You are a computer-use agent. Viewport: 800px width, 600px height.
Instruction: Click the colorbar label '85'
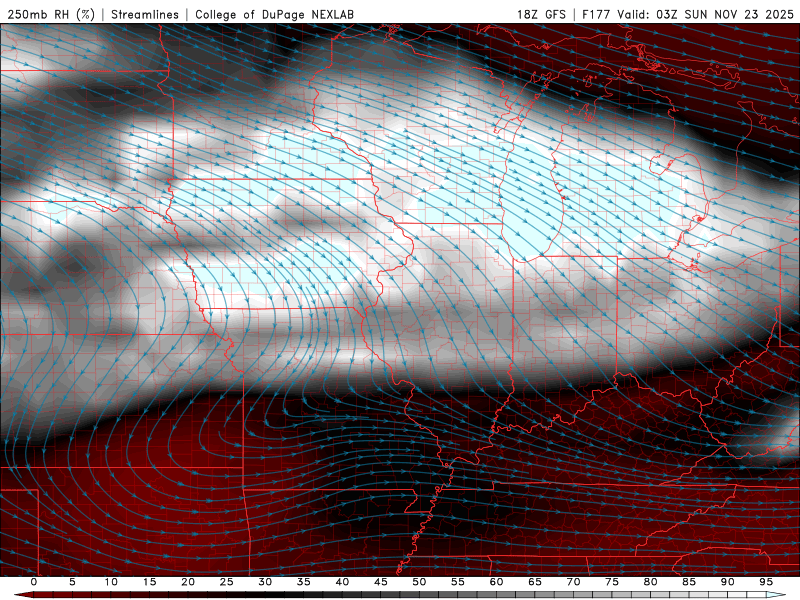(689, 582)
